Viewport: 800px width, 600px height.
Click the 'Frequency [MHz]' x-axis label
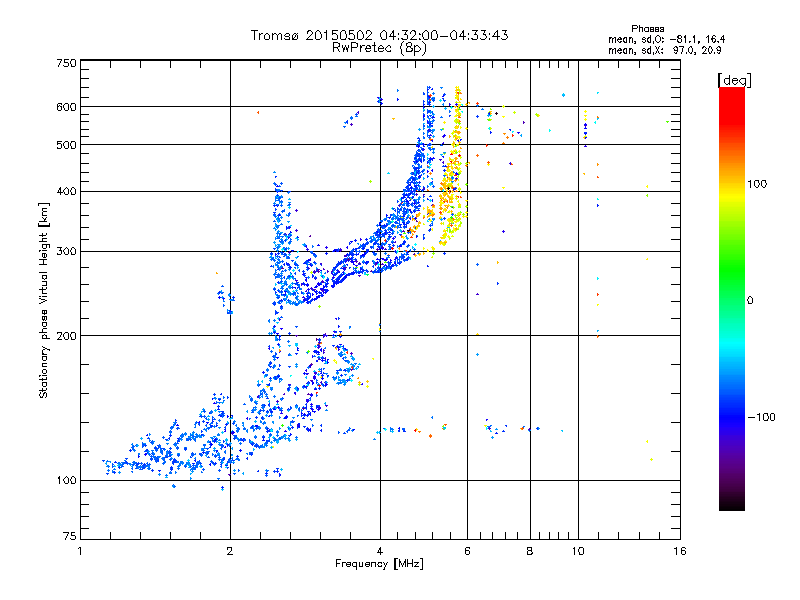tap(379, 564)
